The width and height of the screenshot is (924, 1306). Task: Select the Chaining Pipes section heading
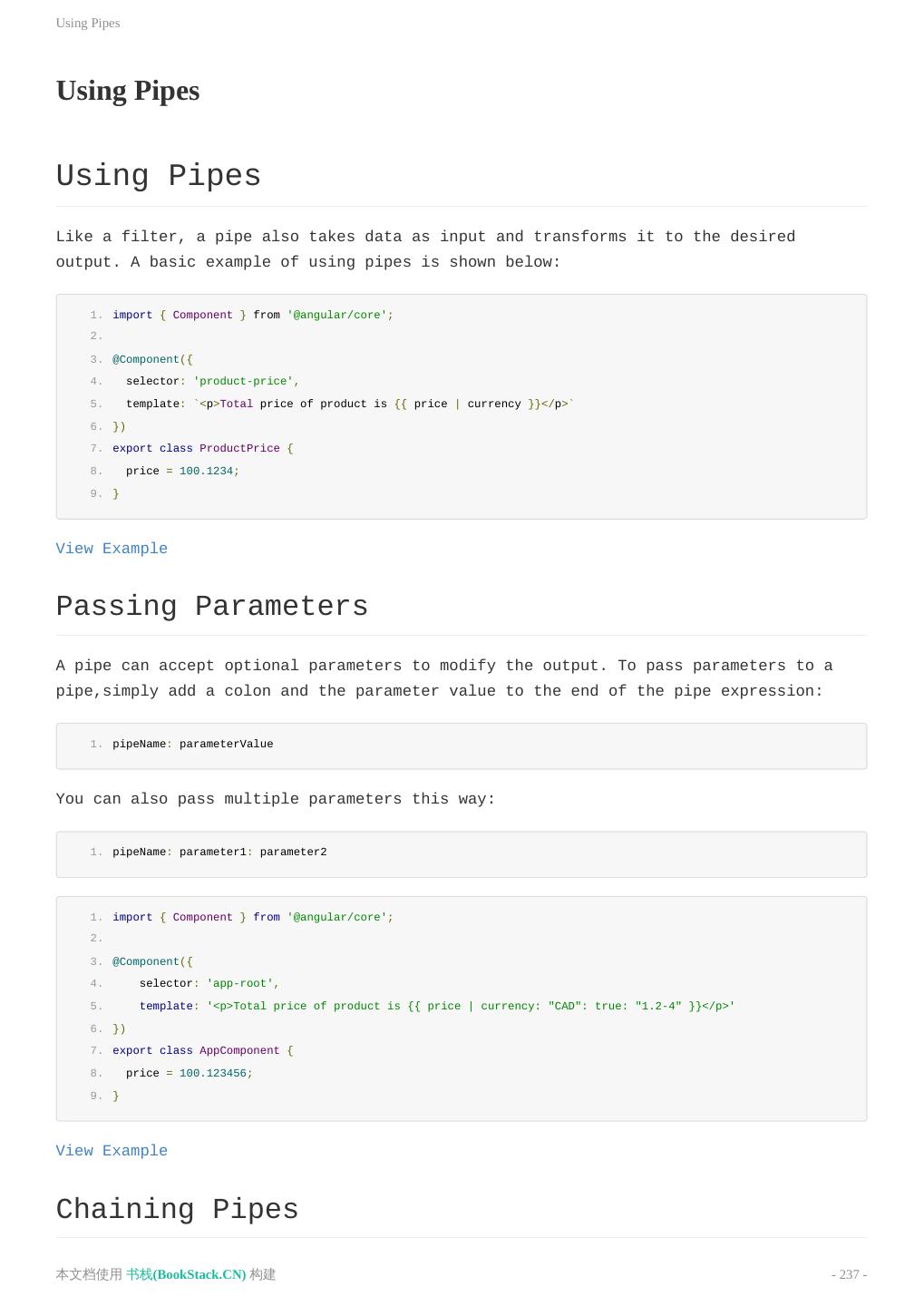(178, 1210)
